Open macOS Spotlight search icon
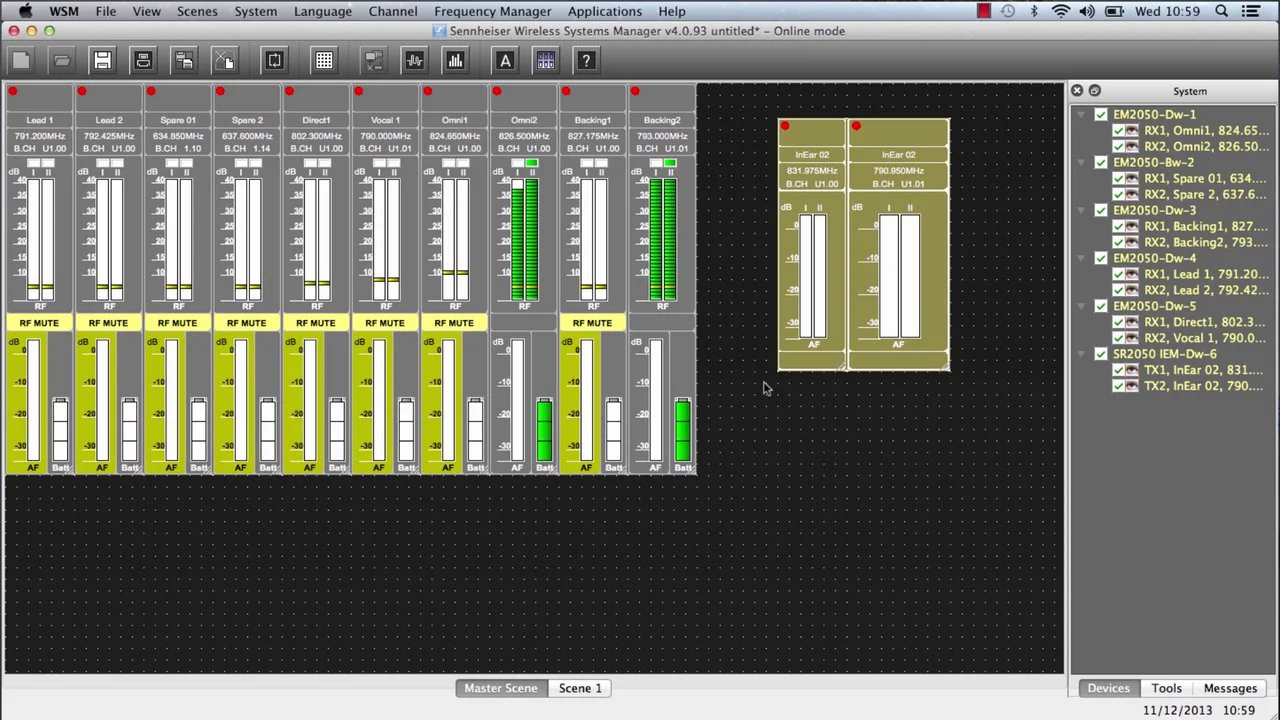Viewport: 1280px width, 720px height. click(1221, 11)
